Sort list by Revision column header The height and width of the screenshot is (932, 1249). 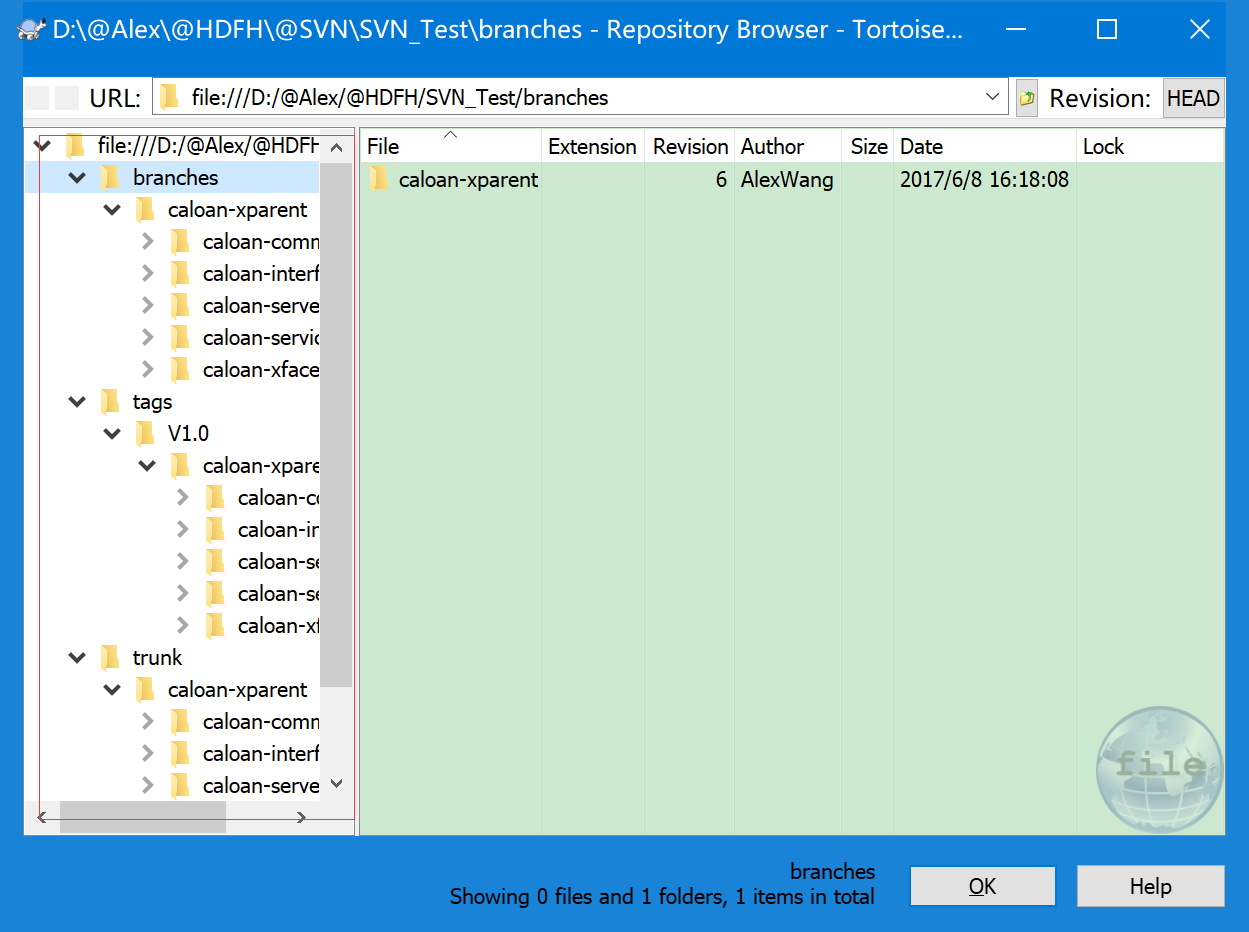pos(690,146)
